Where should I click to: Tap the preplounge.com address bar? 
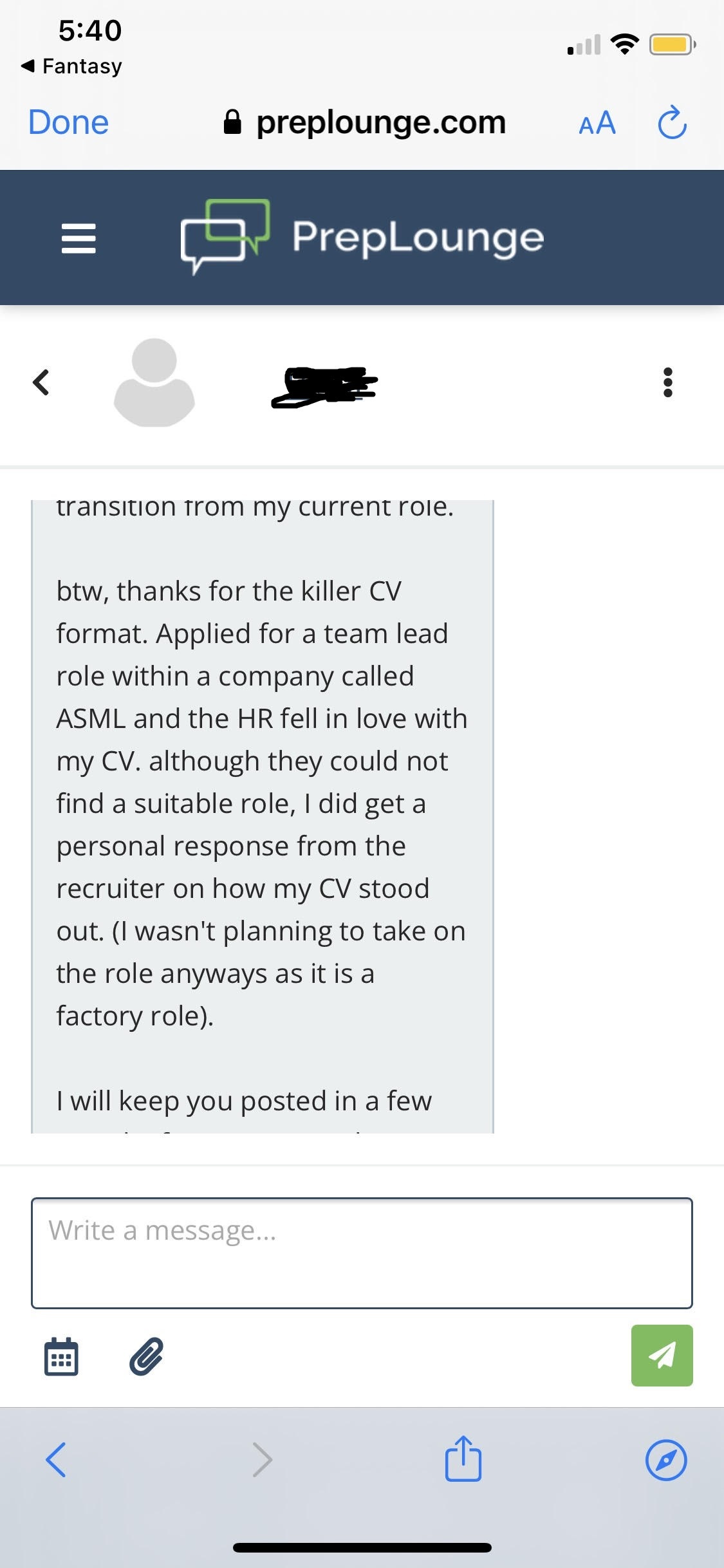coord(365,122)
